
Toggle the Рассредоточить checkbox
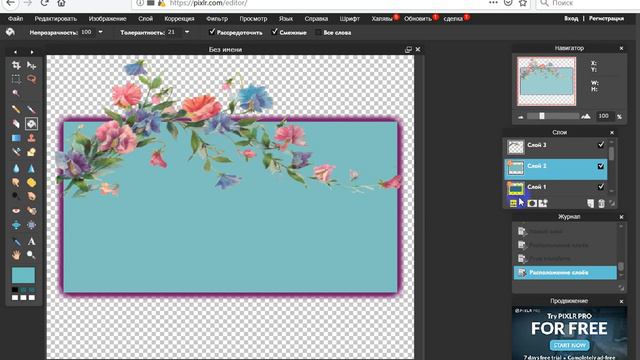point(212,32)
